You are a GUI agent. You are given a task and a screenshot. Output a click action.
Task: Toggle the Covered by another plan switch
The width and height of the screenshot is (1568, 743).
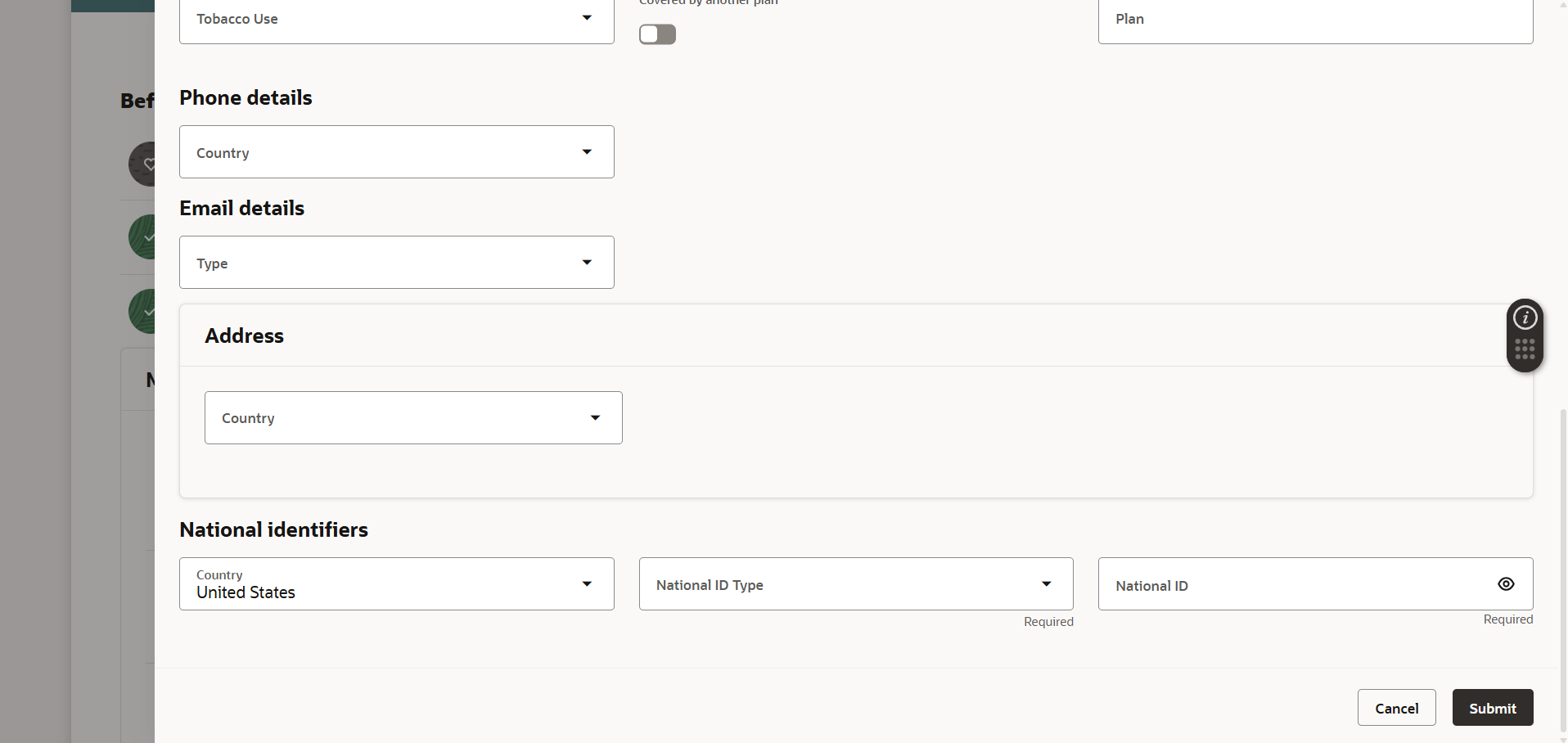coord(657,34)
